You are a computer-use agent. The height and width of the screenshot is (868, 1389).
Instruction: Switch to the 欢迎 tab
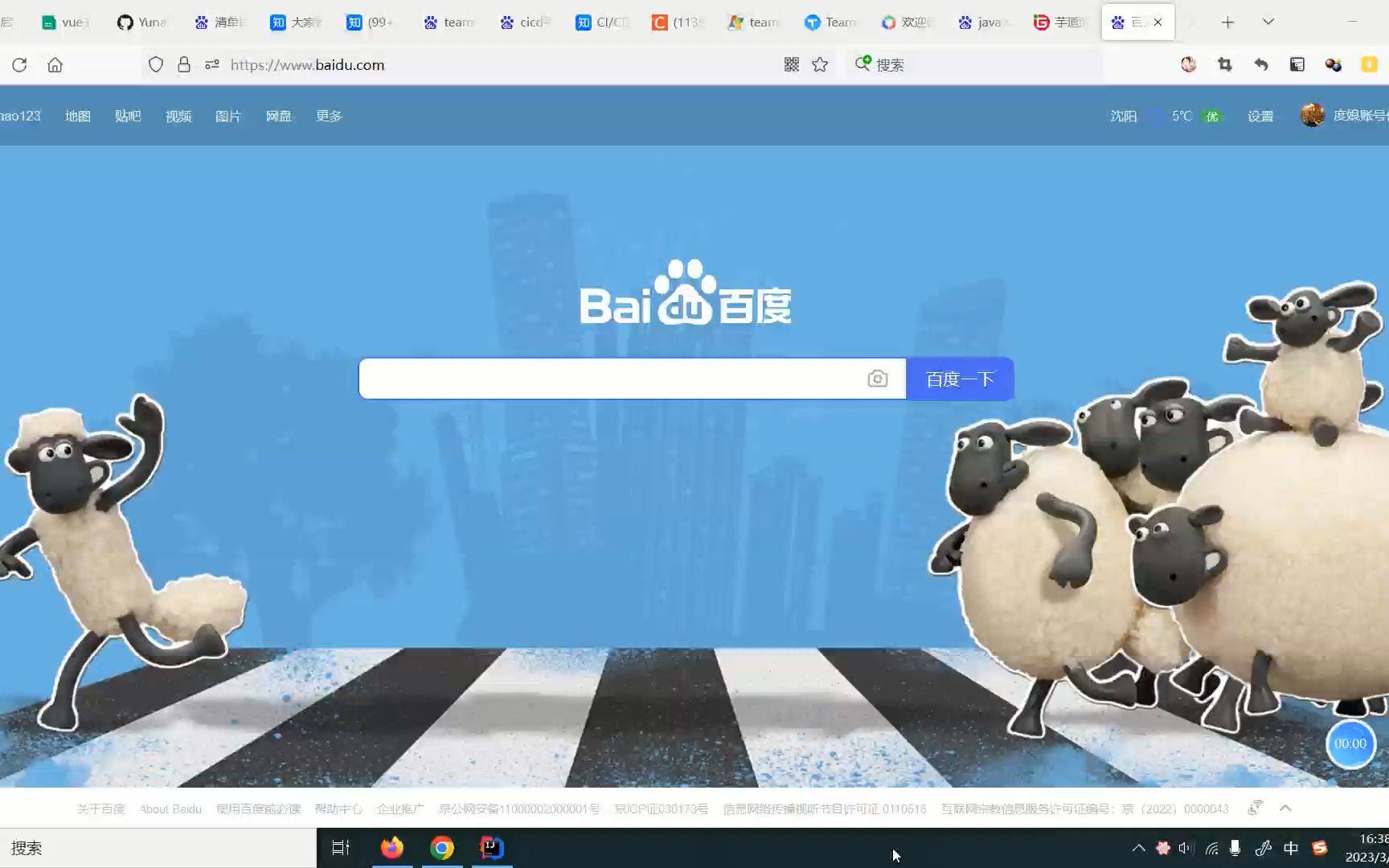tap(907, 23)
